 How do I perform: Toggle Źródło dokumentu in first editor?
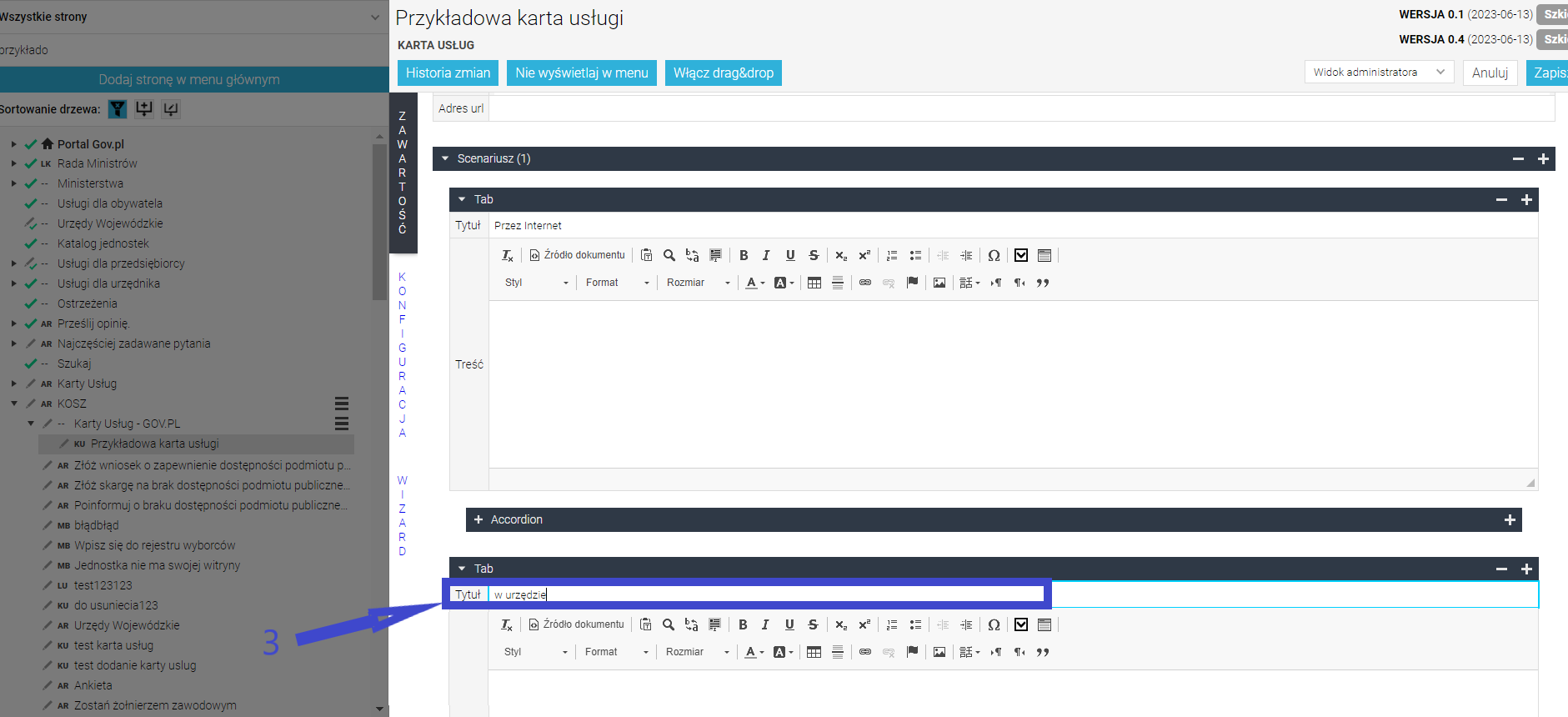tap(577, 255)
